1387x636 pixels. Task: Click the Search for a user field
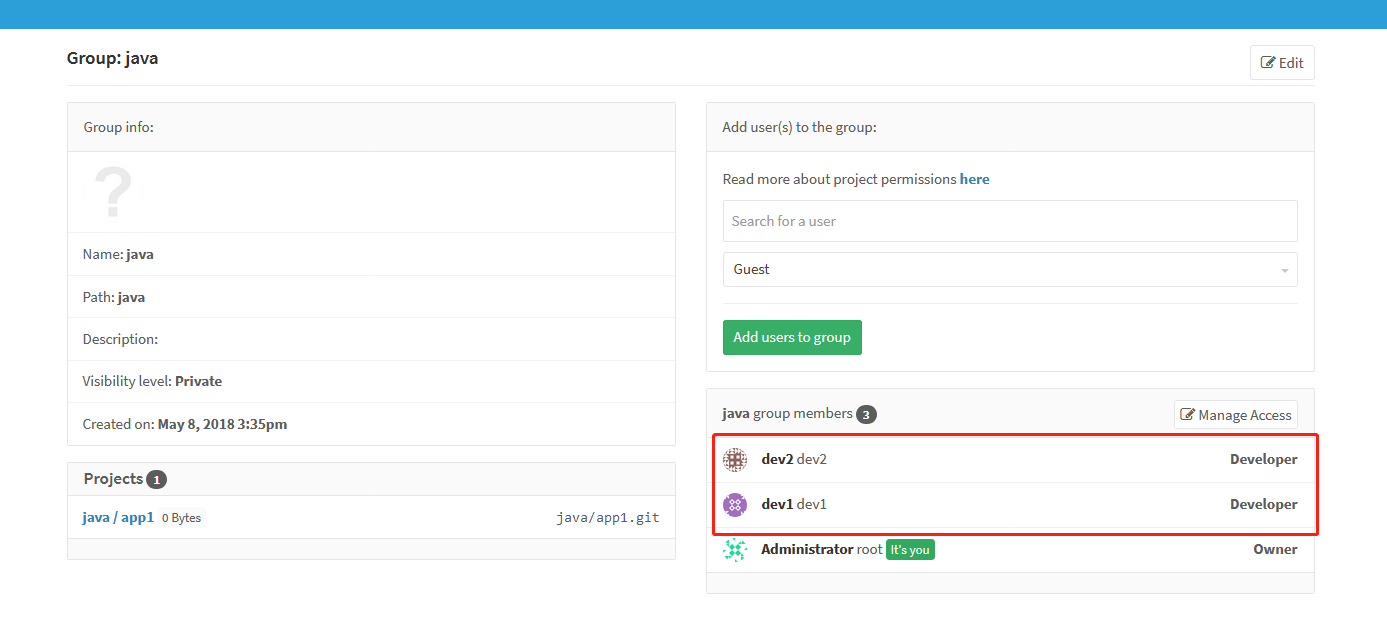(x=1010, y=221)
